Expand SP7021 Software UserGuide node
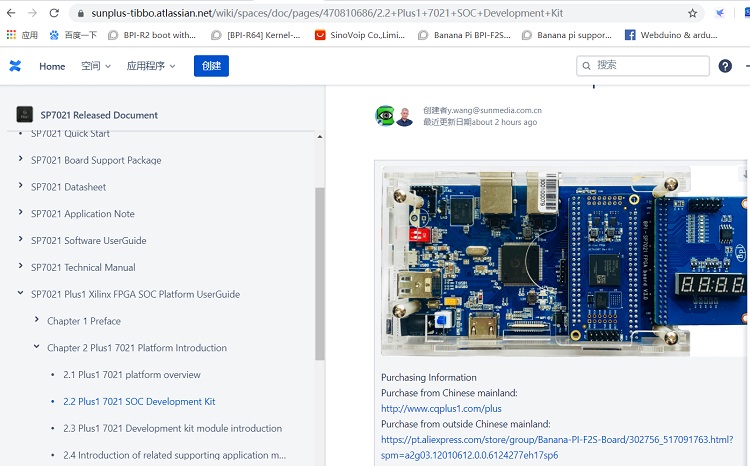 20,239
